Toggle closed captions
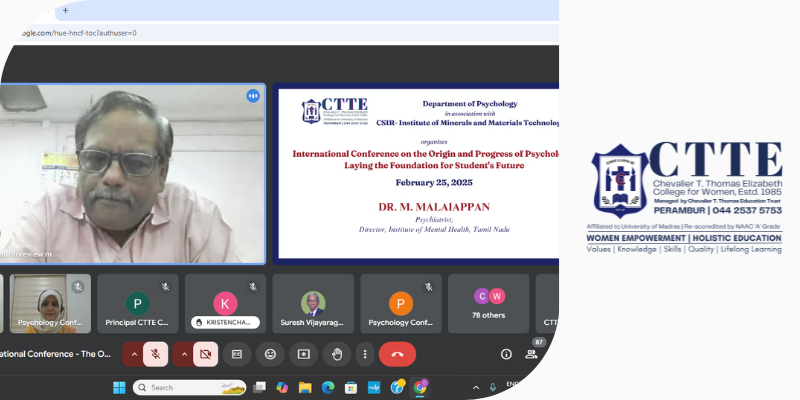The image size is (800, 400). (237, 354)
